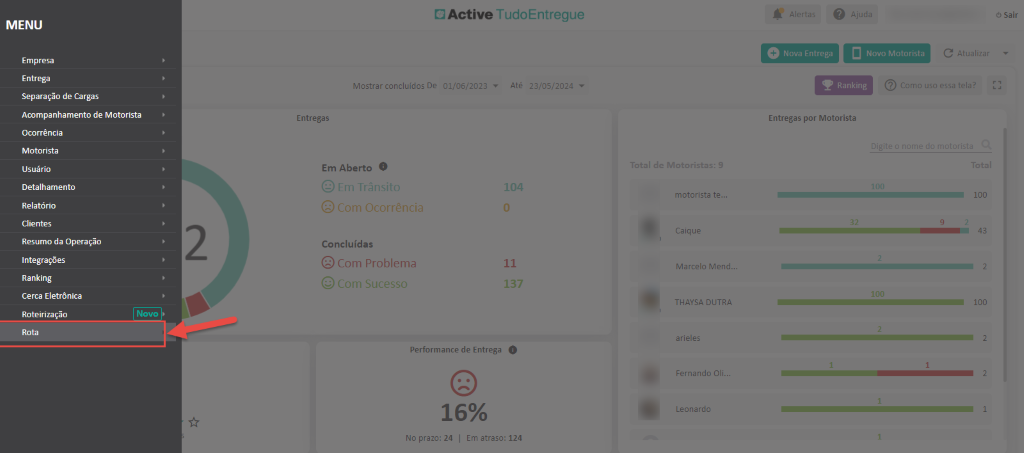The height and width of the screenshot is (453, 1024).
Task: Toggle fullscreen expand icon
Action: pyautogui.click(x=997, y=85)
